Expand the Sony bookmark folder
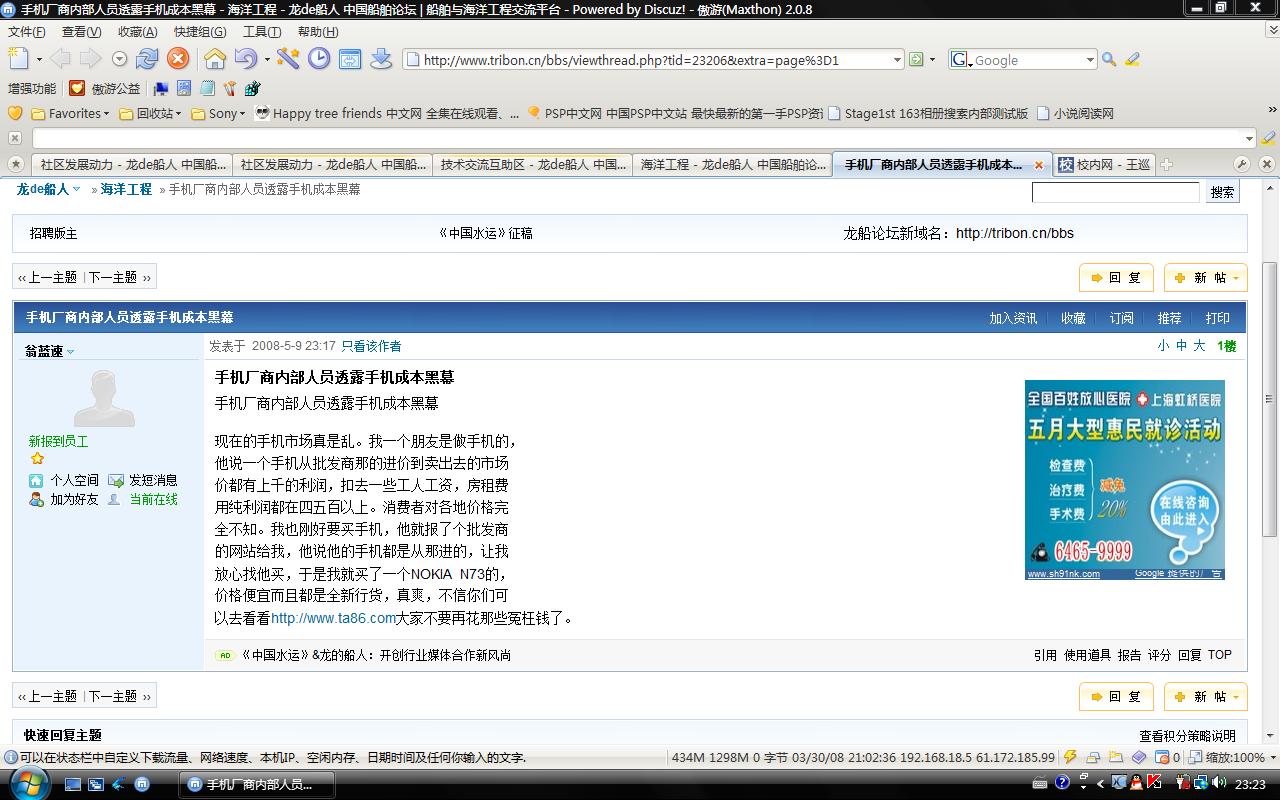This screenshot has width=1280, height=800. point(241,114)
